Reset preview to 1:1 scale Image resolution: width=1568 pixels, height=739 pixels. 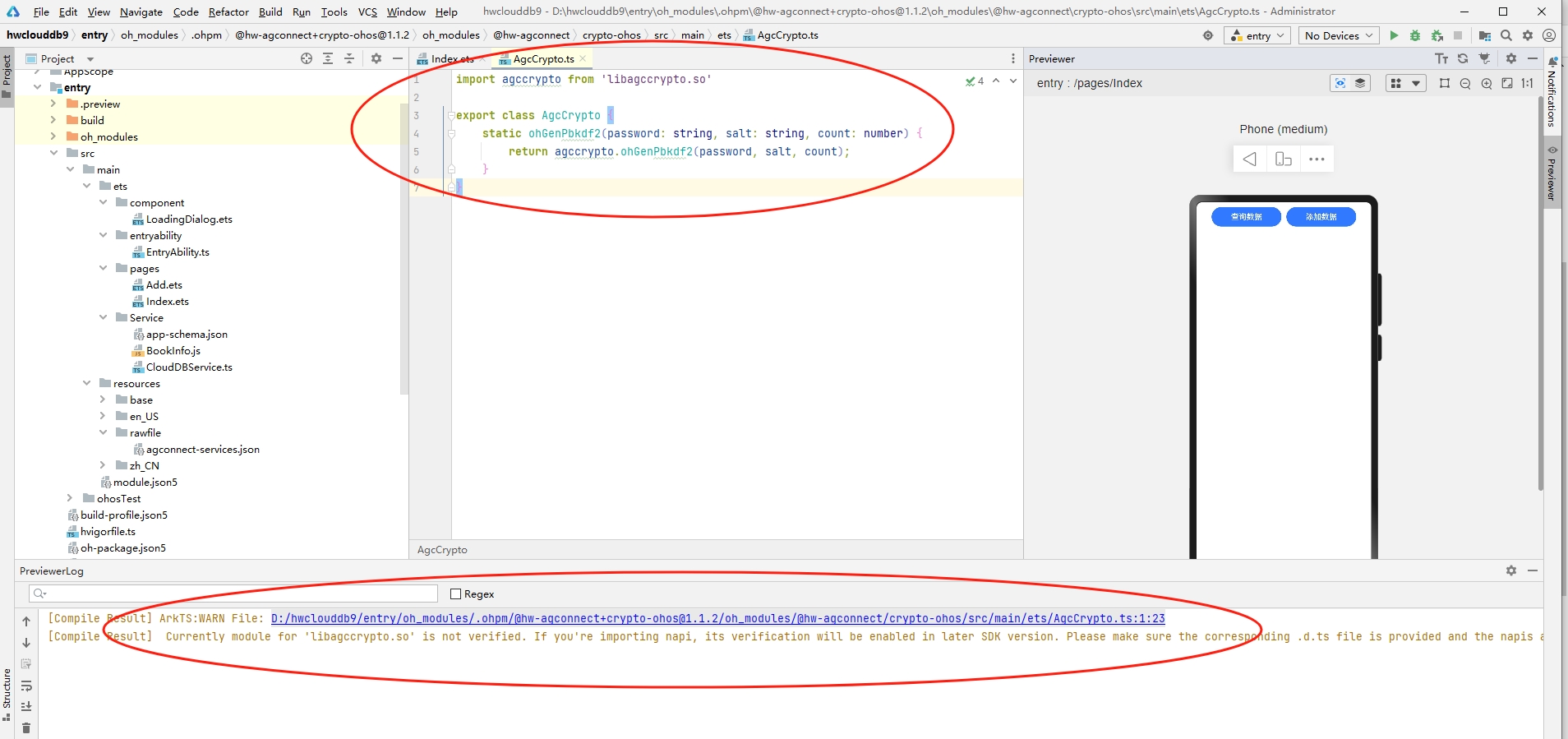click(x=1528, y=83)
